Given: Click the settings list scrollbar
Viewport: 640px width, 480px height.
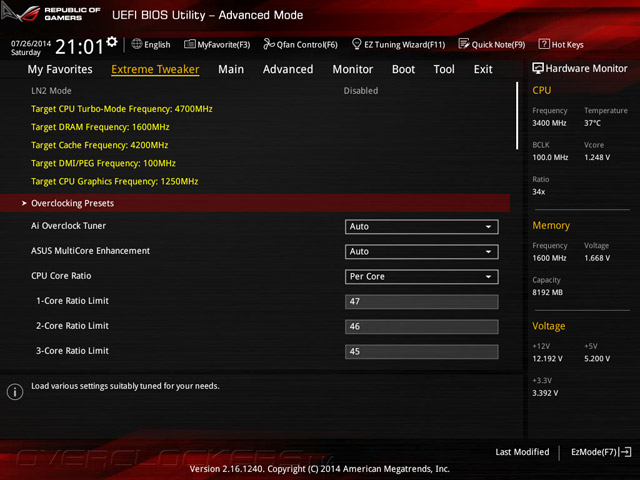Looking at the screenshot, I should pyautogui.click(x=517, y=116).
